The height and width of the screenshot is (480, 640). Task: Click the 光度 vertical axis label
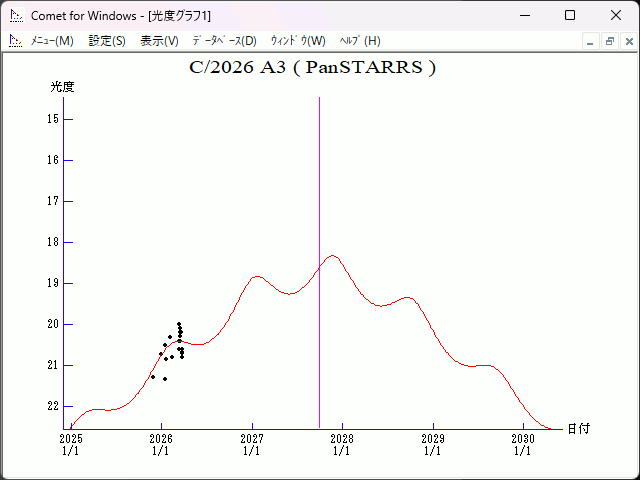point(62,87)
